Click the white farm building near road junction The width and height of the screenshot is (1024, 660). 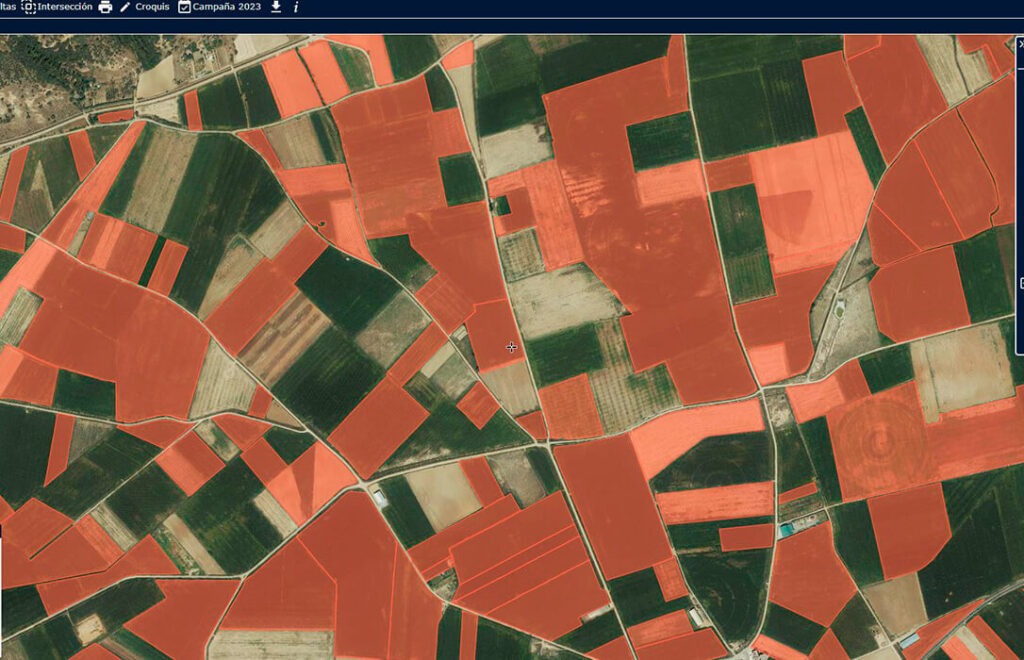click(x=380, y=497)
